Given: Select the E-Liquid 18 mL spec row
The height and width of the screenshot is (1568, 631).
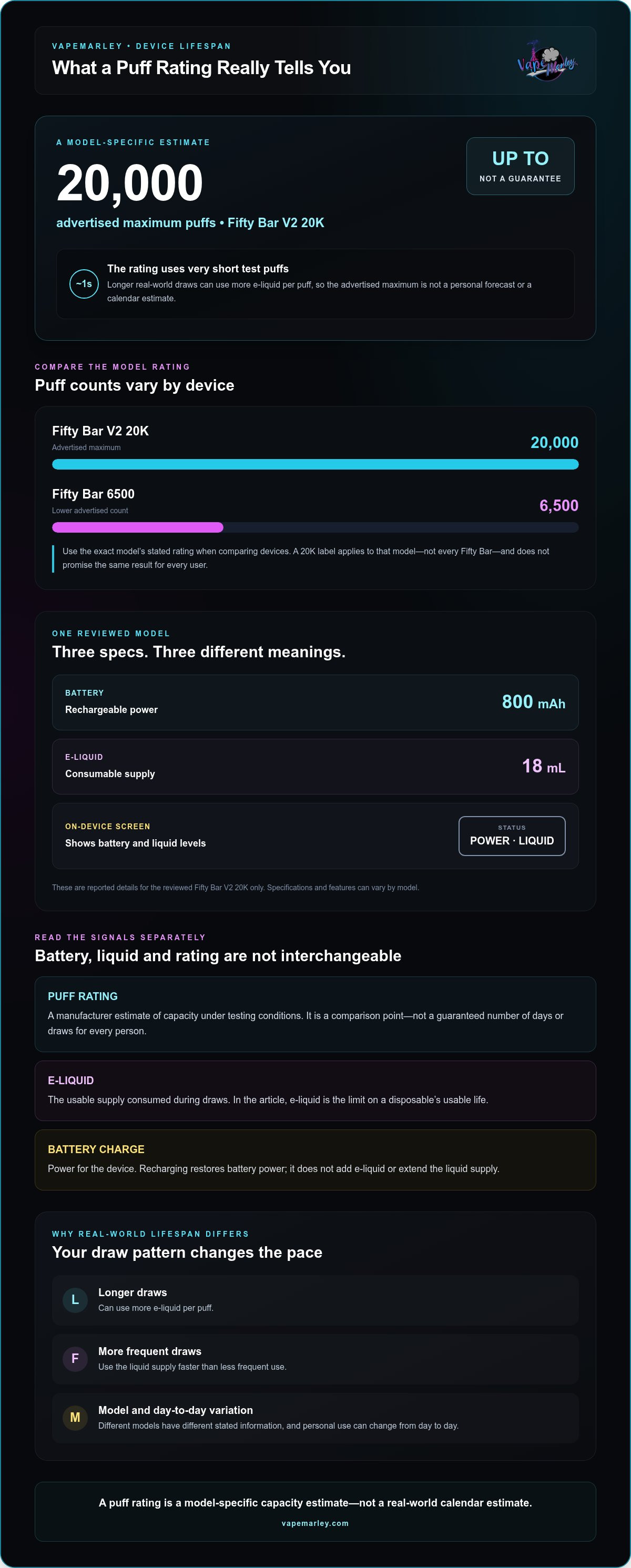Looking at the screenshot, I should (315, 766).
